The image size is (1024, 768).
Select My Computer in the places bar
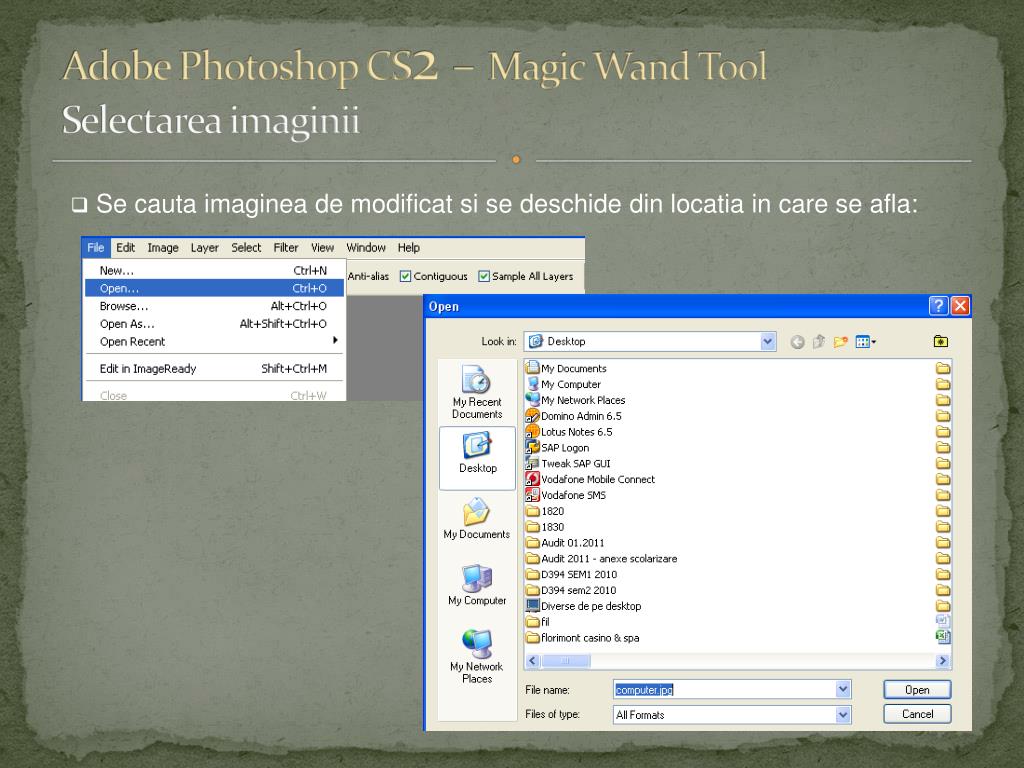pyautogui.click(x=477, y=585)
